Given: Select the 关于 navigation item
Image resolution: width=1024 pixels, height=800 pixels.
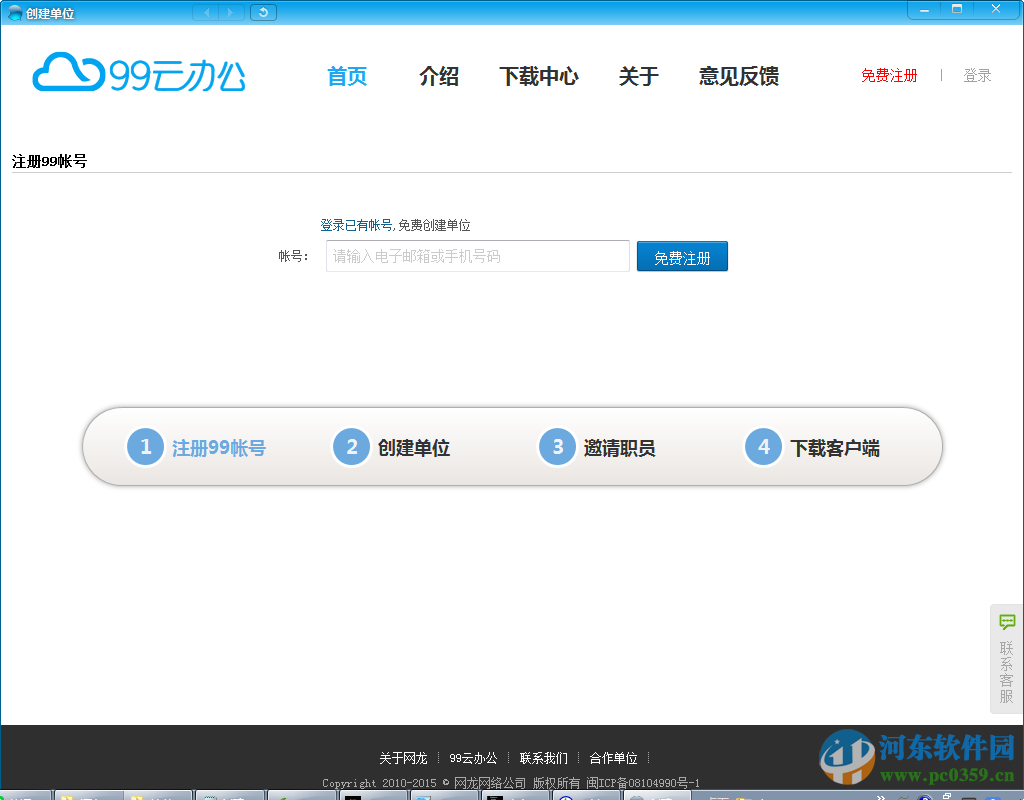Looking at the screenshot, I should point(639,76).
